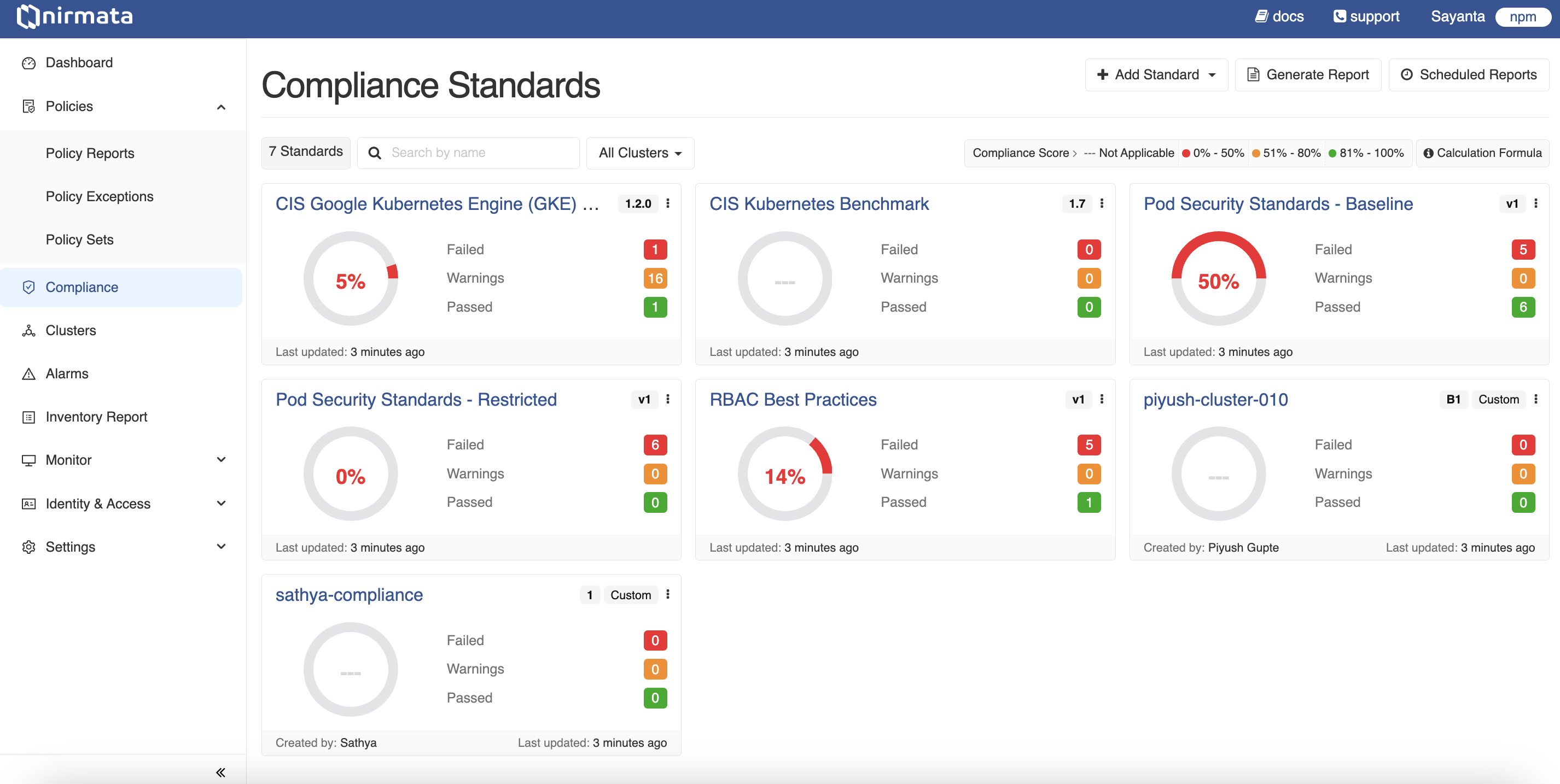Collapse the sidebar with double-chevron icon
Viewport: 1560px width, 784px height.
(220, 772)
